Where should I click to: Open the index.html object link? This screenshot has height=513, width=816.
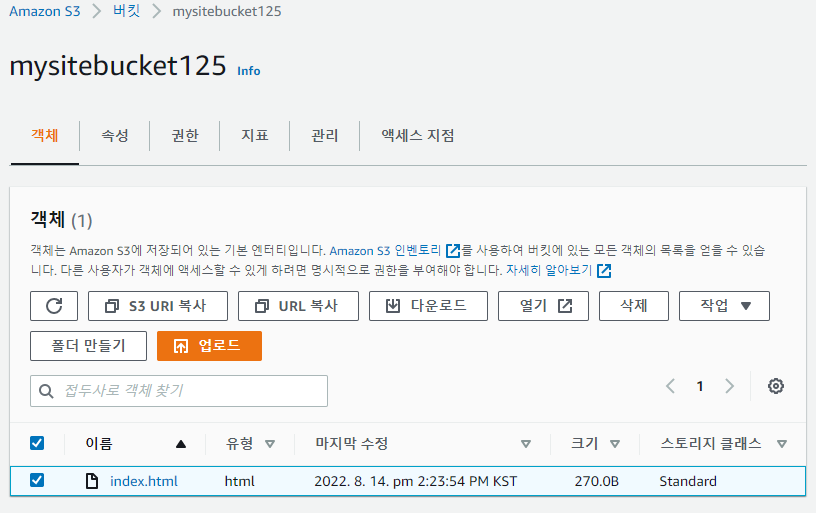(x=143, y=481)
